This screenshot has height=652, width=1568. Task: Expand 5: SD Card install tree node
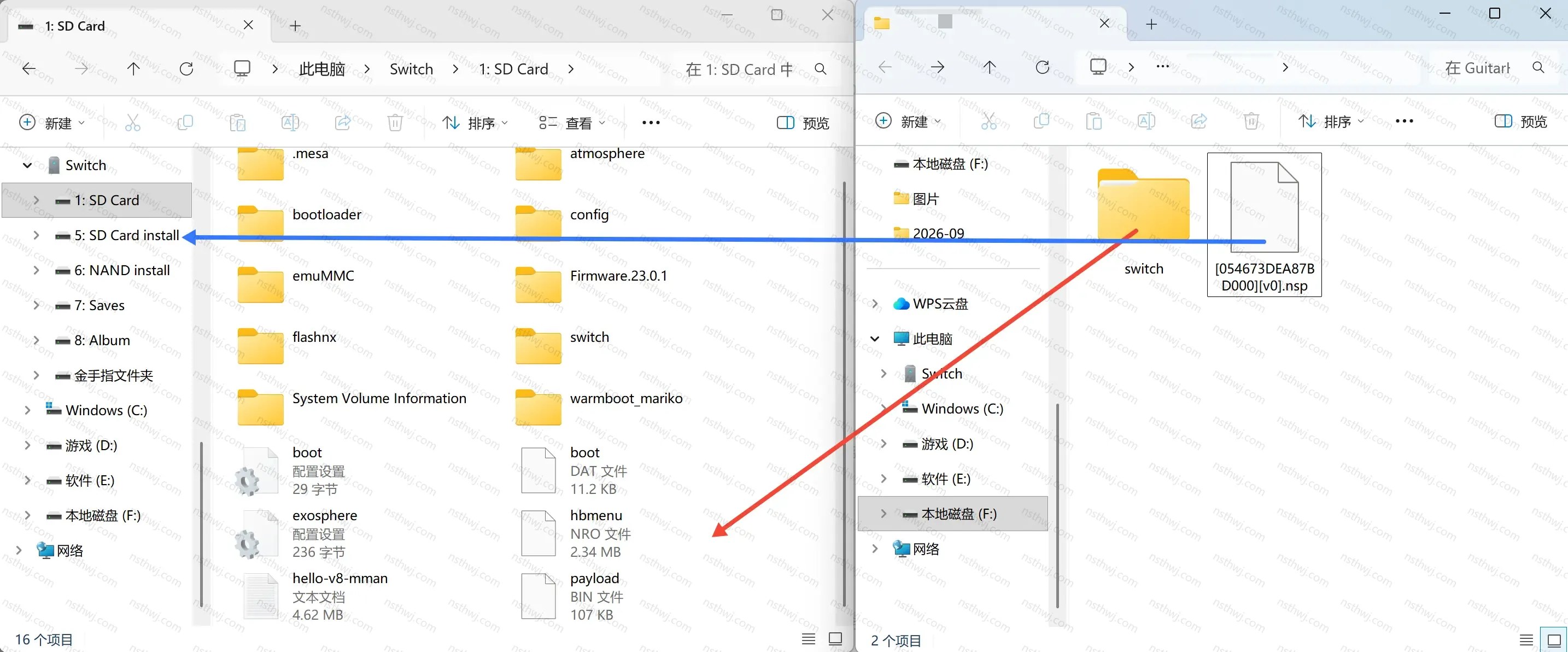(36, 235)
